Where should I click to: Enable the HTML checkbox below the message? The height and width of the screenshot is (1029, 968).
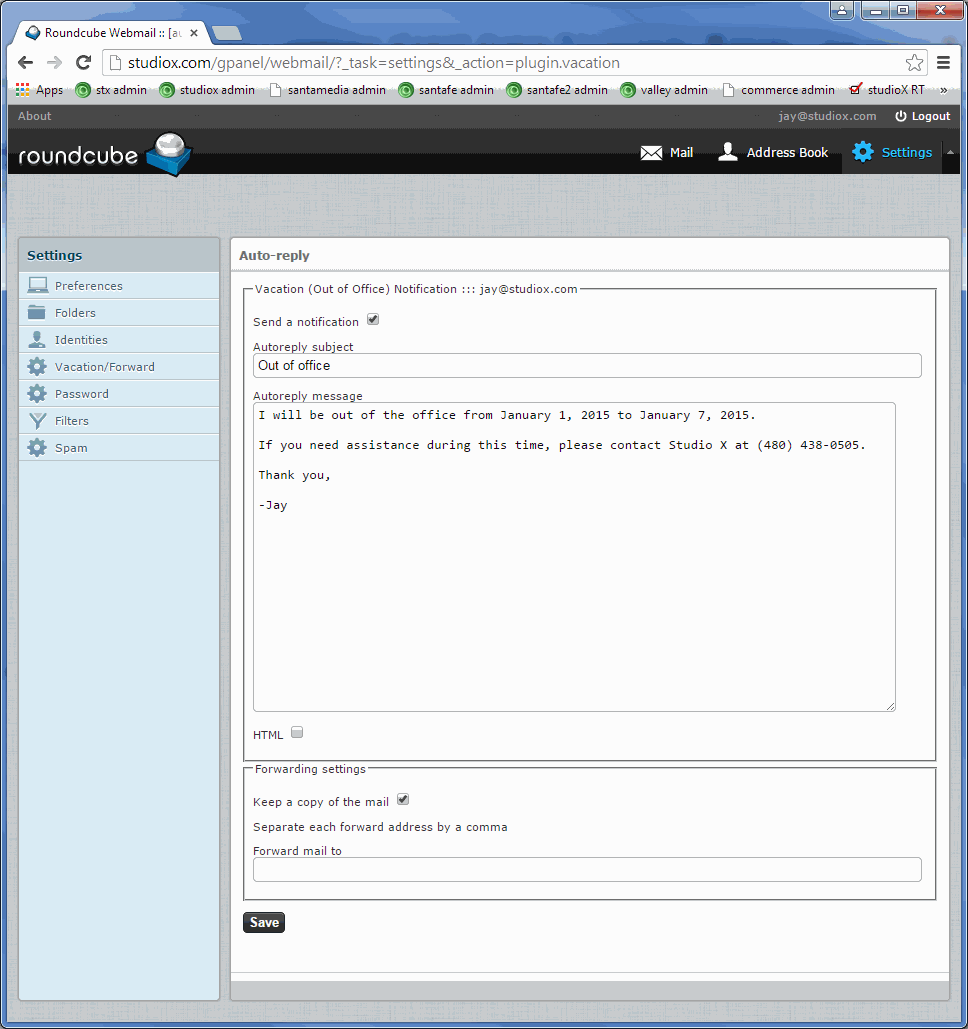point(297,733)
